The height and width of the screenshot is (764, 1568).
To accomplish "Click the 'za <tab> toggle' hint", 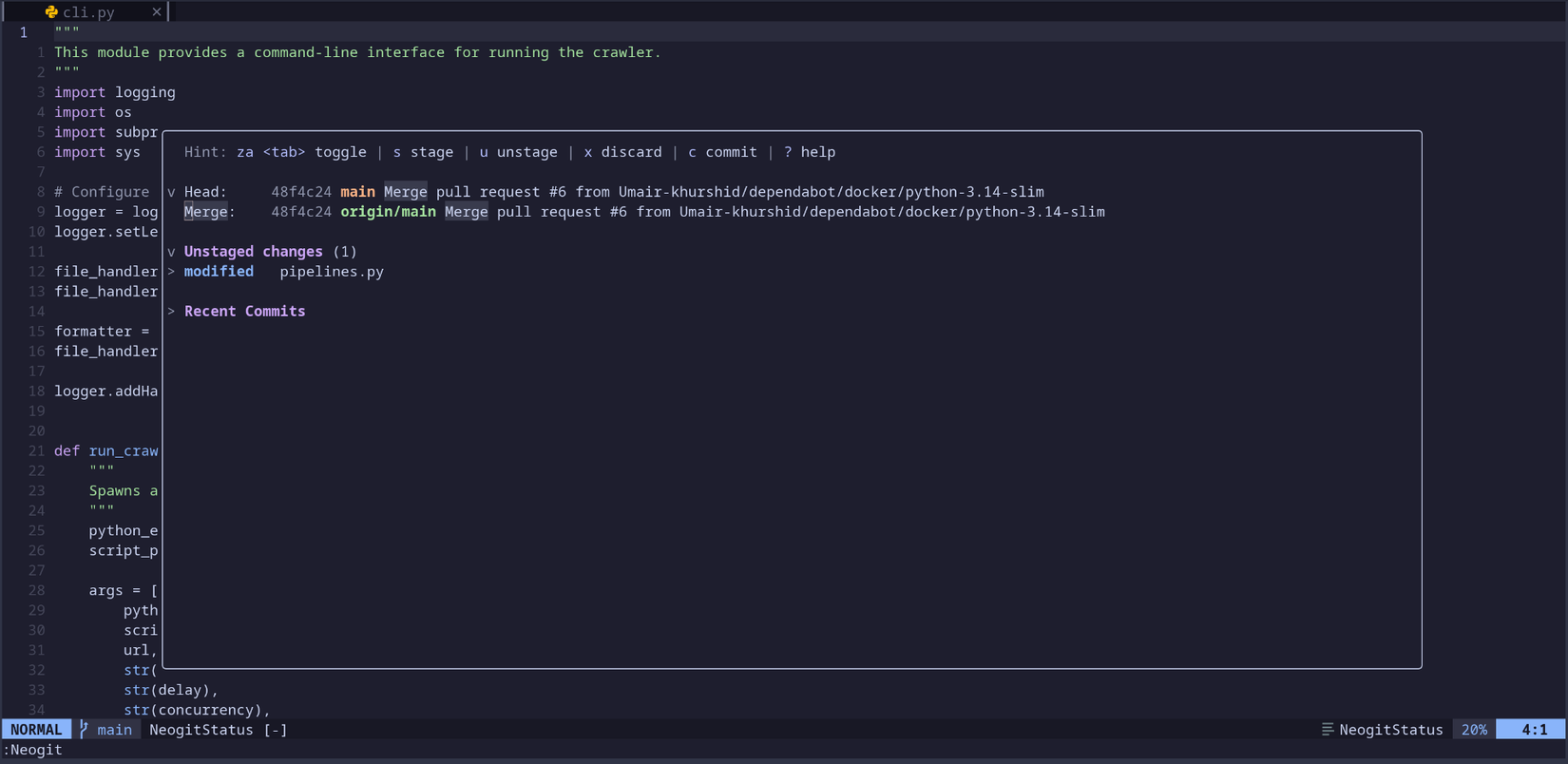I will click(301, 152).
